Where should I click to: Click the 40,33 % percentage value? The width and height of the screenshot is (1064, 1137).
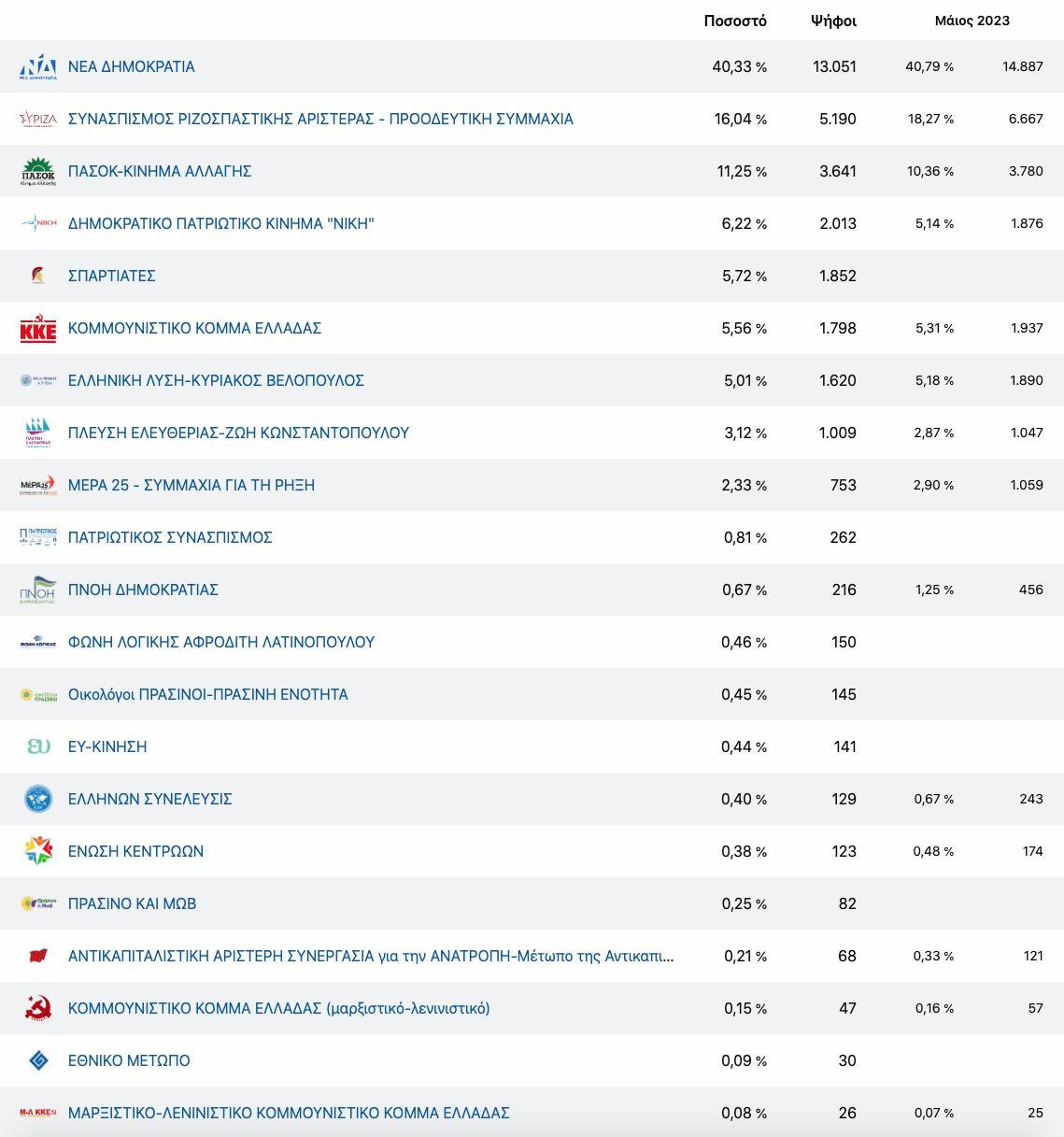(739, 66)
